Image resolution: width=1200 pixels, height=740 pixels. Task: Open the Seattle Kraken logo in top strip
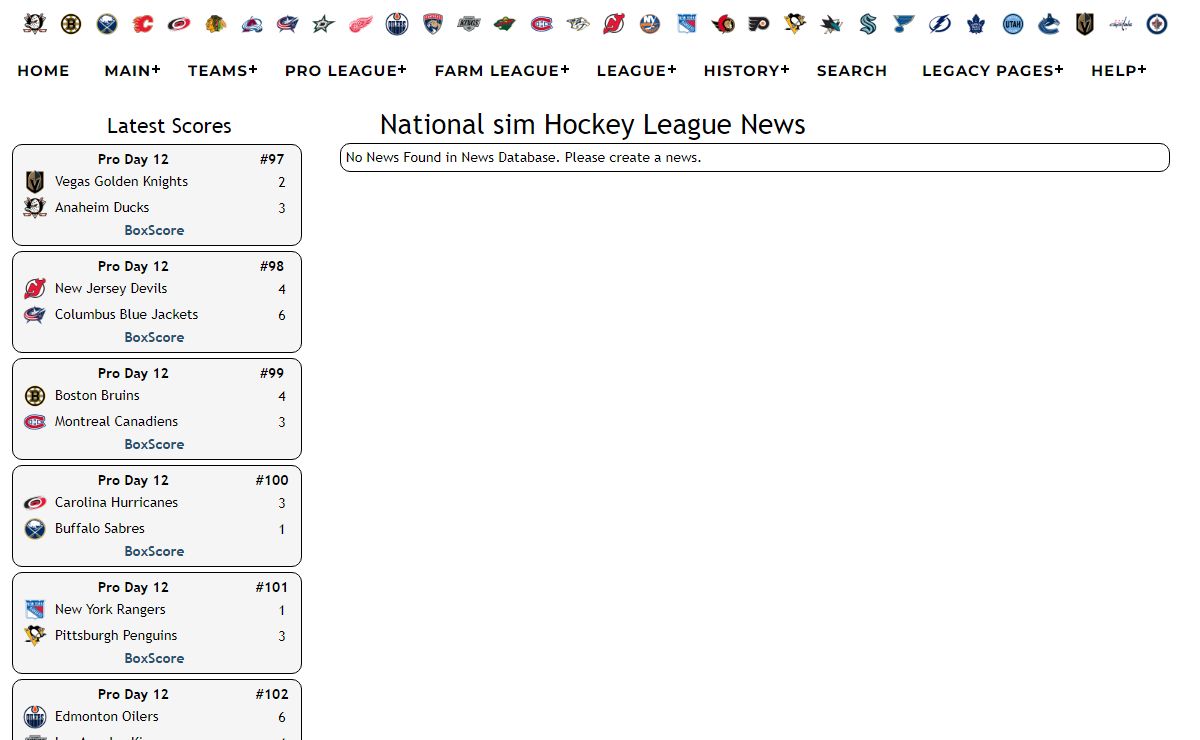[868, 24]
